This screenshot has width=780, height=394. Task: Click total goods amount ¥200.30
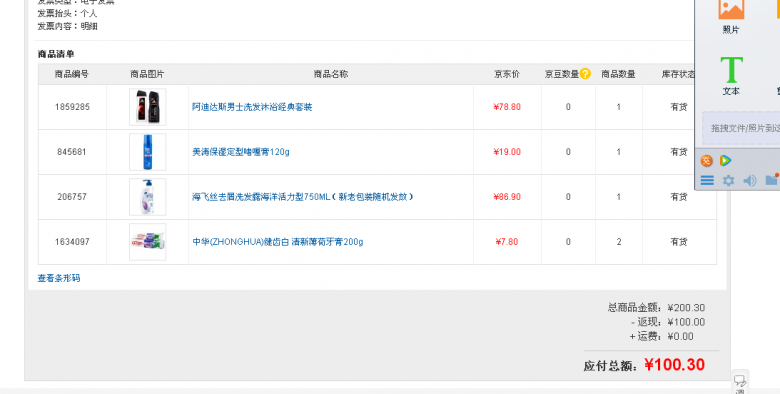686,308
